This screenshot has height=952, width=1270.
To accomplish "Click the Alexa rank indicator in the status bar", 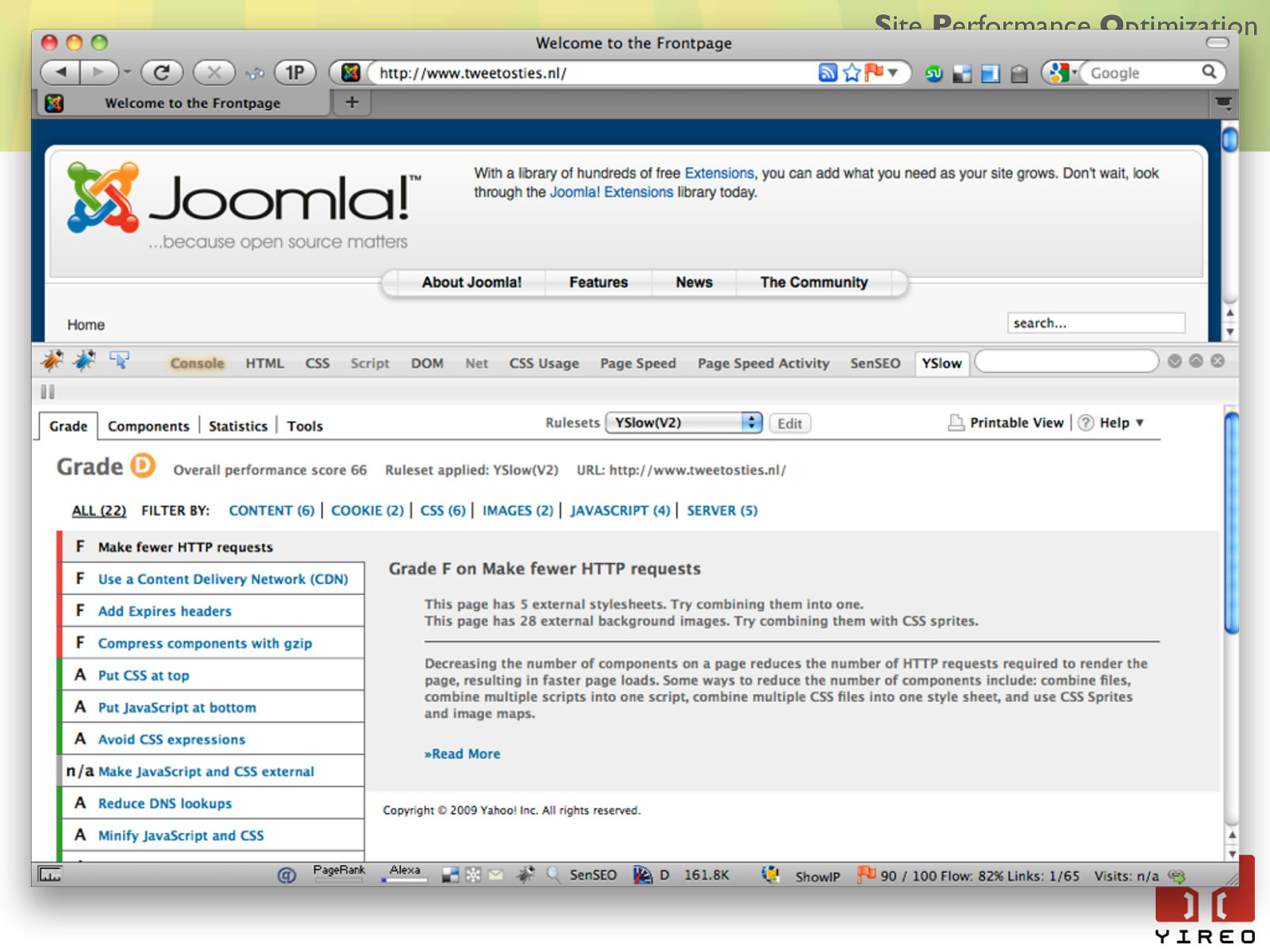I will (x=405, y=873).
